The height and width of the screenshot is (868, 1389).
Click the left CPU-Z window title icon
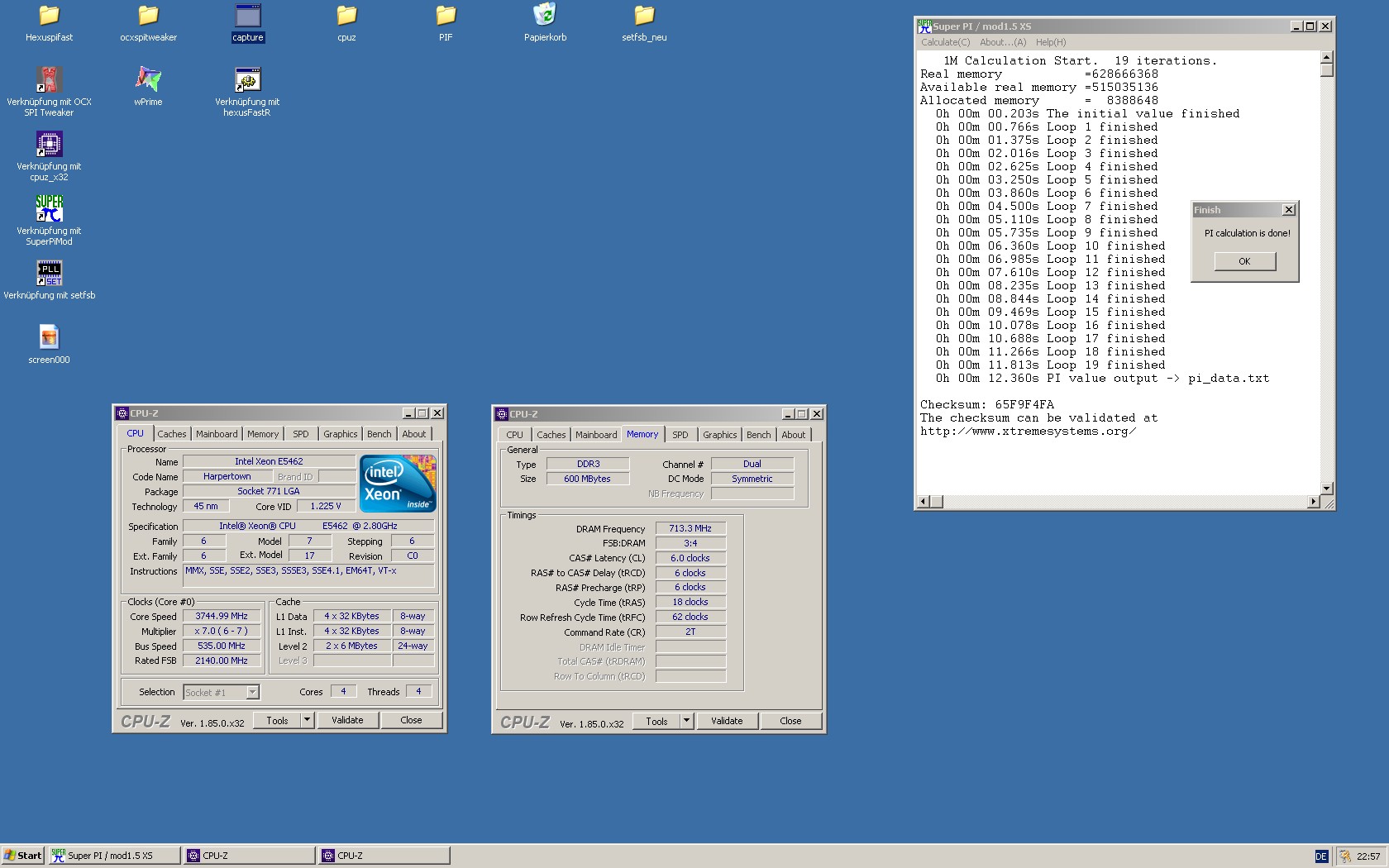tap(122, 413)
